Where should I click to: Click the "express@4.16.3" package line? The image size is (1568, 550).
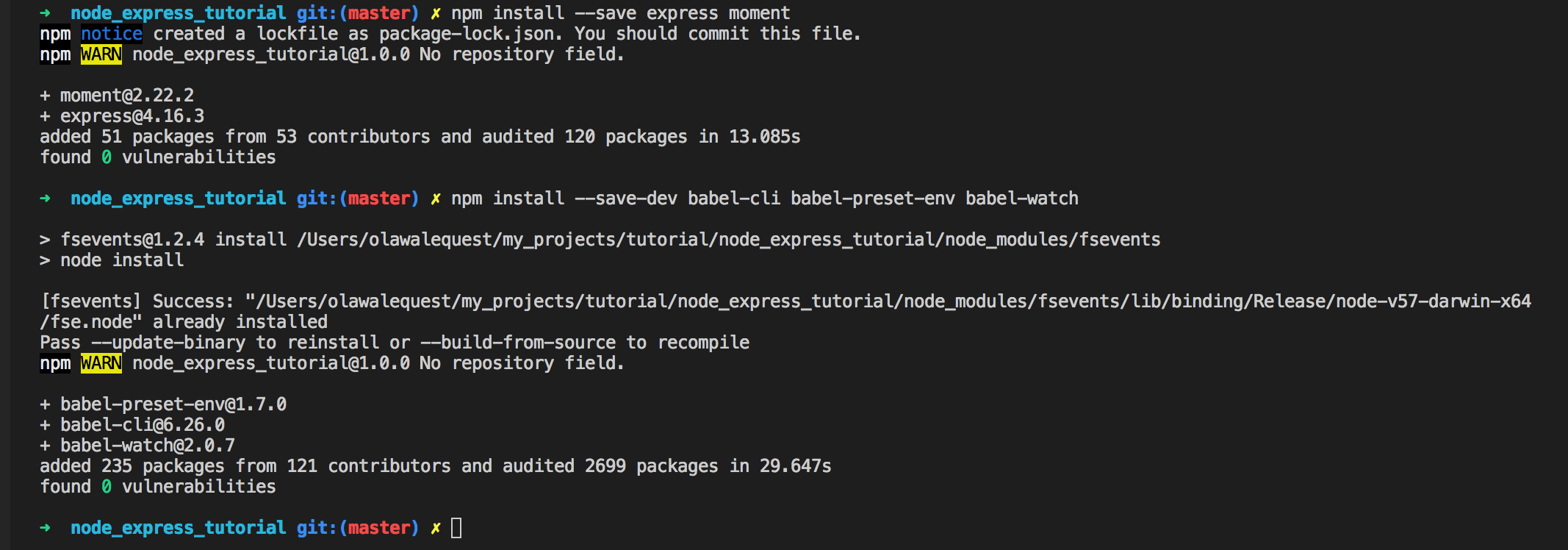point(132,116)
